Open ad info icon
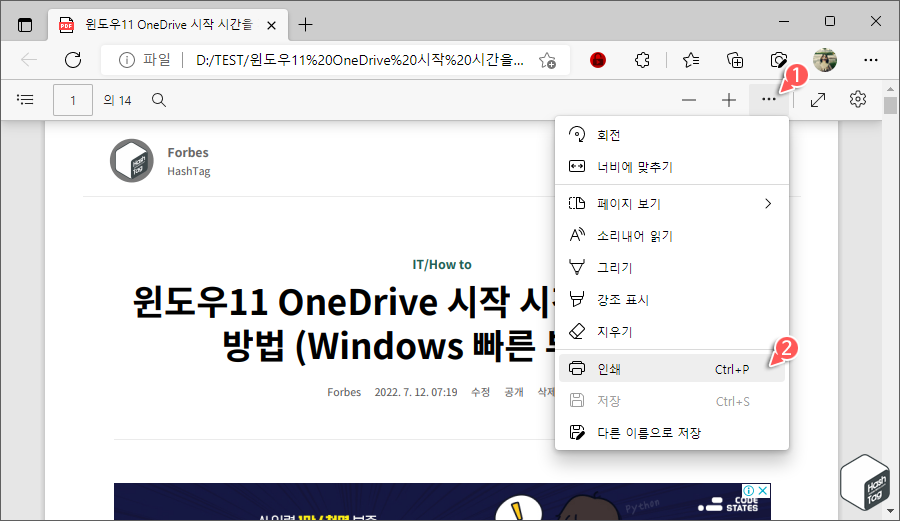 [749, 491]
